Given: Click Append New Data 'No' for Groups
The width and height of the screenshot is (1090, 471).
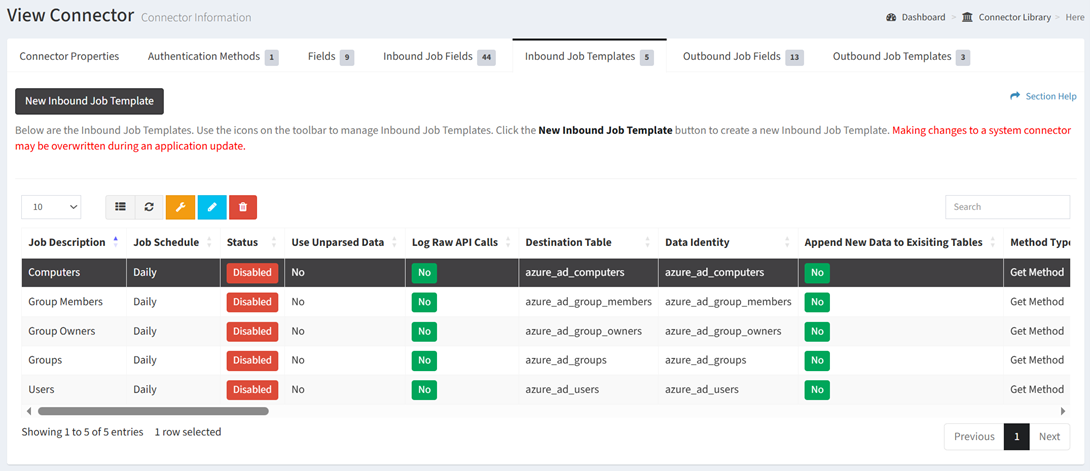Looking at the screenshot, I should (817, 360).
